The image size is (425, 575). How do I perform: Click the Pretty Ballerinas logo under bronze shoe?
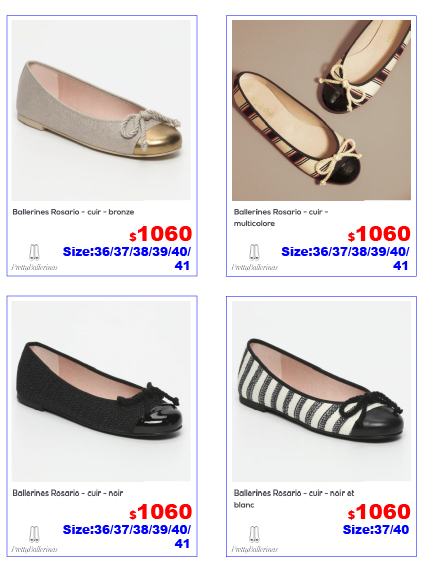[x=34, y=257]
